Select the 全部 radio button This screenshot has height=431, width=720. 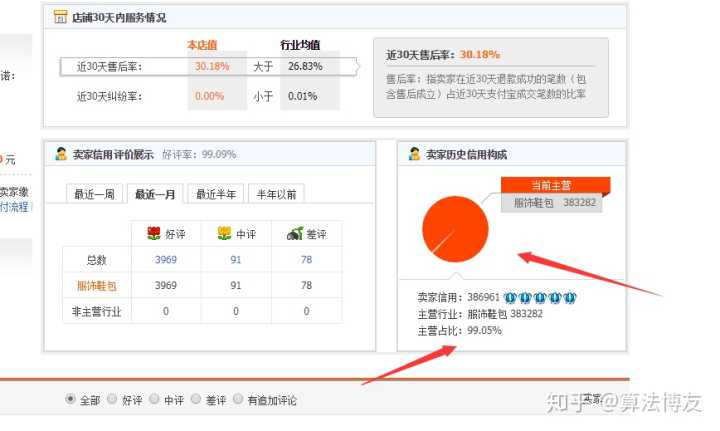(70, 399)
